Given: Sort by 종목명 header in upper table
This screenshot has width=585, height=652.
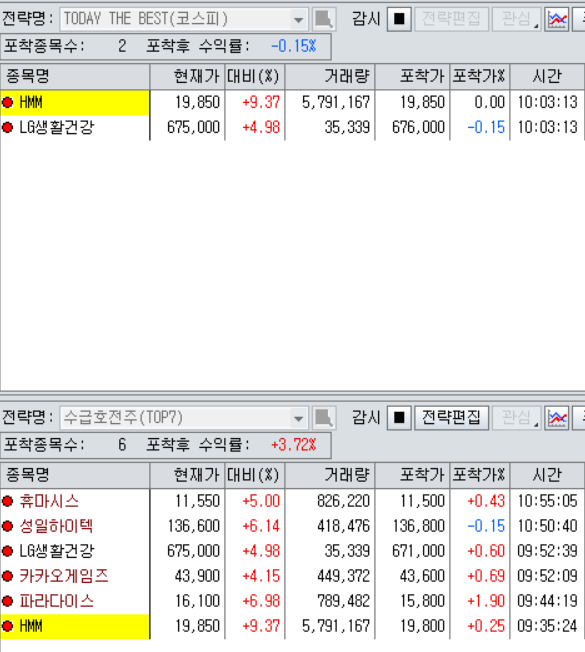Looking at the screenshot, I should tap(75, 77).
